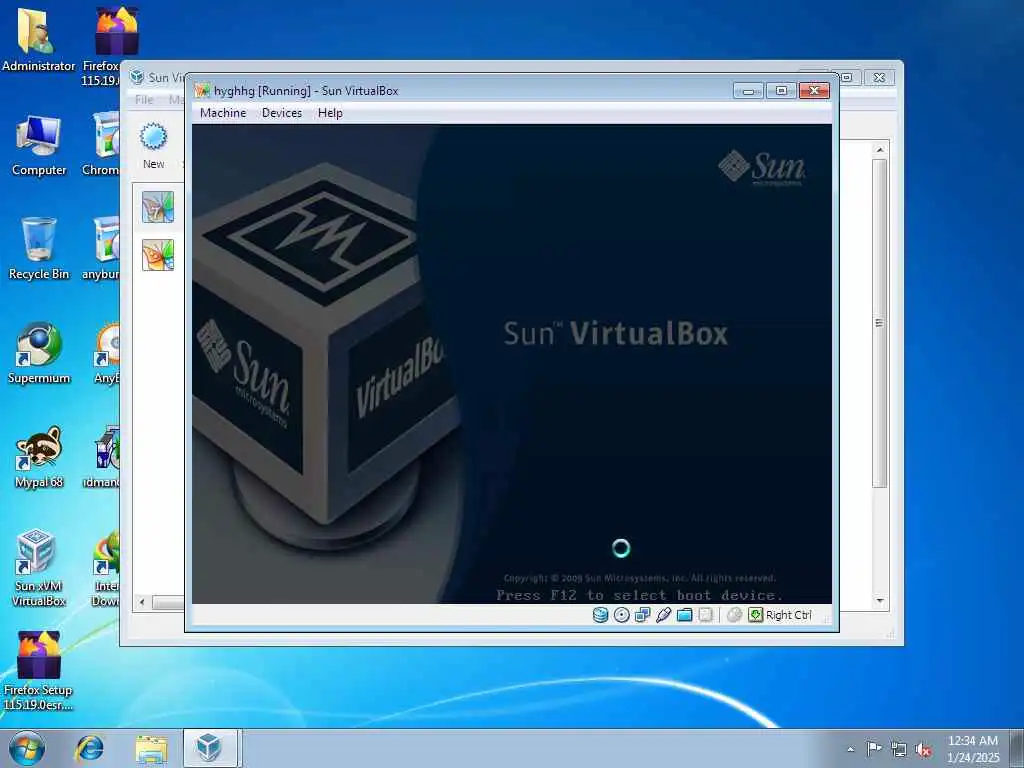Close the hyghhg Running VM window
The image size is (1024, 768).
[814, 91]
